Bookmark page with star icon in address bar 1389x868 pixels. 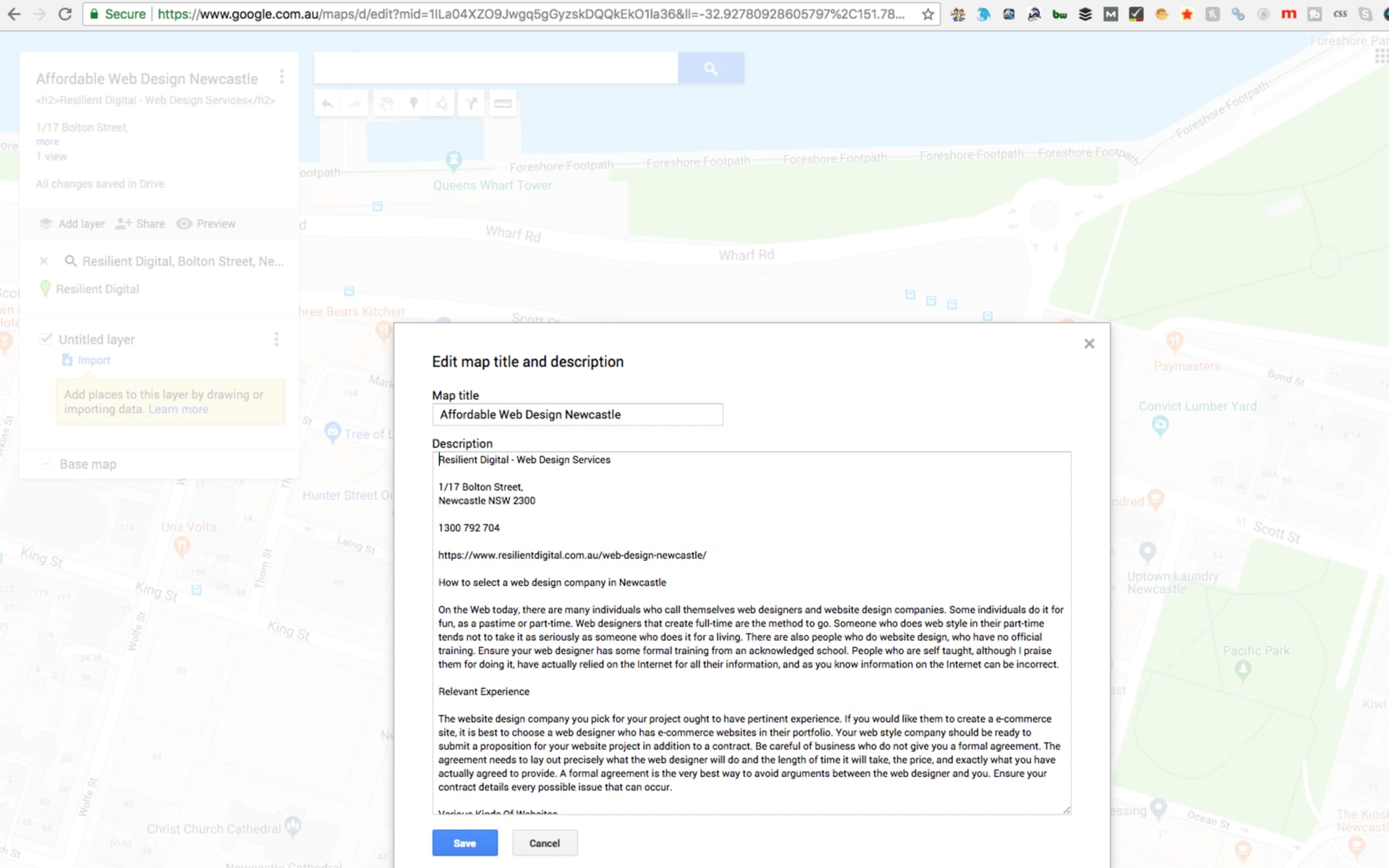tap(927, 14)
